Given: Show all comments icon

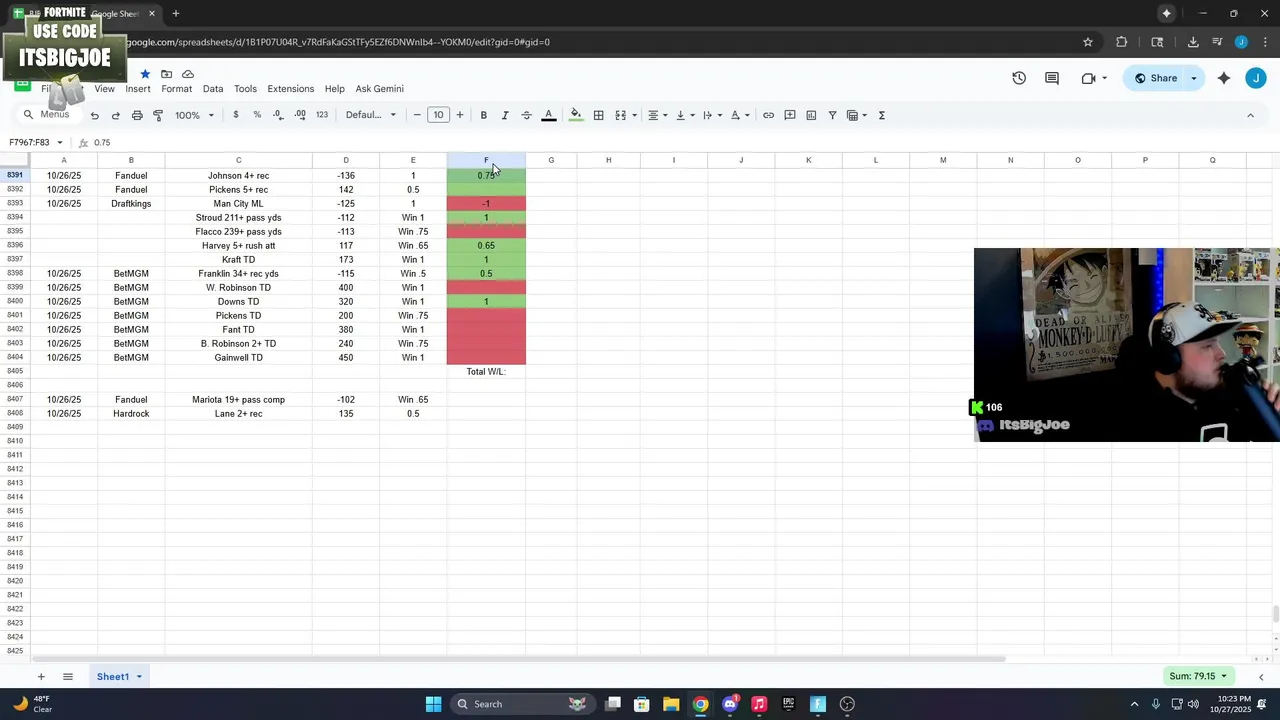Looking at the screenshot, I should pos(1052,78).
